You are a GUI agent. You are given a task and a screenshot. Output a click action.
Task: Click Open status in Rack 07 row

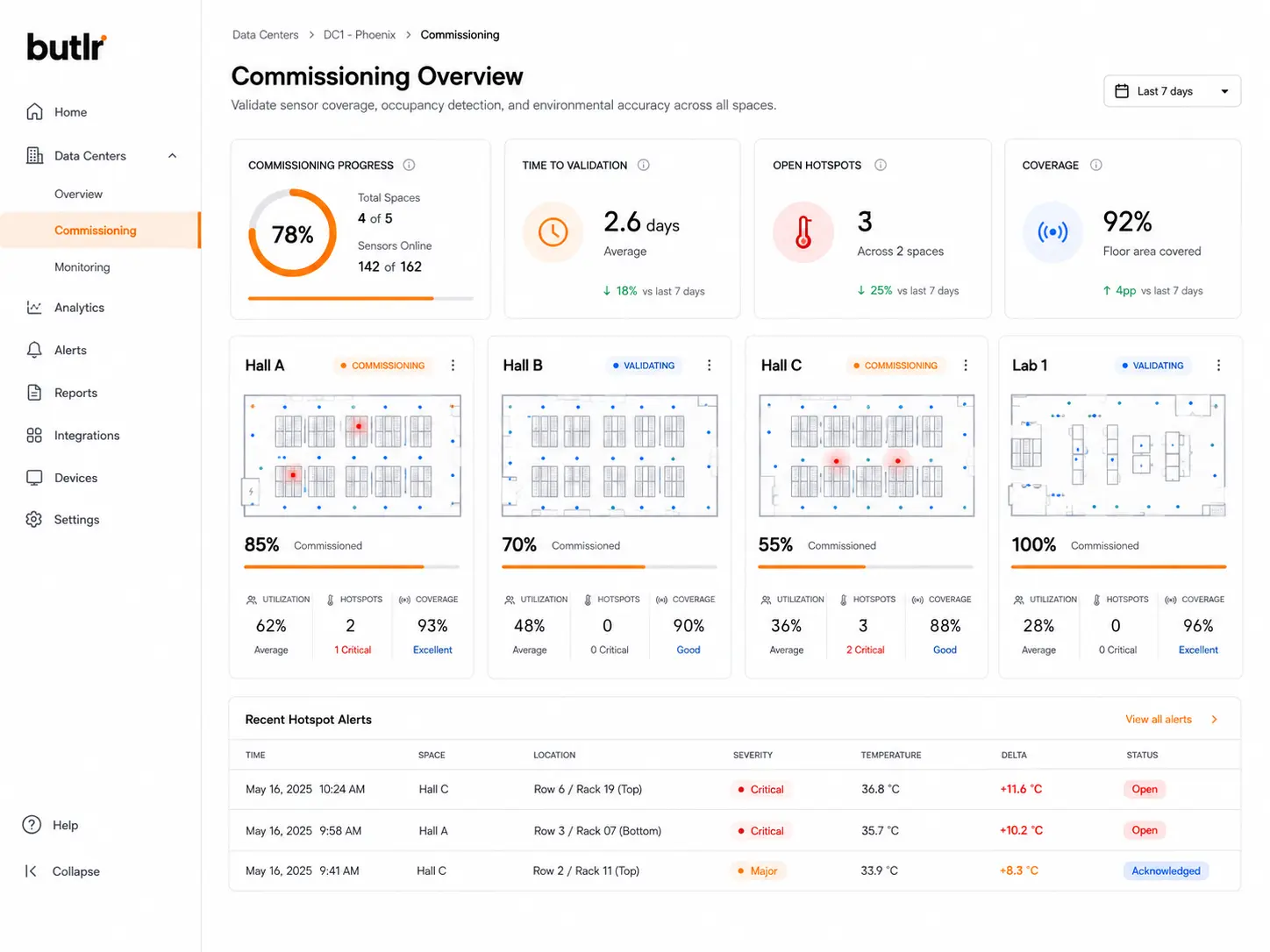click(x=1145, y=830)
